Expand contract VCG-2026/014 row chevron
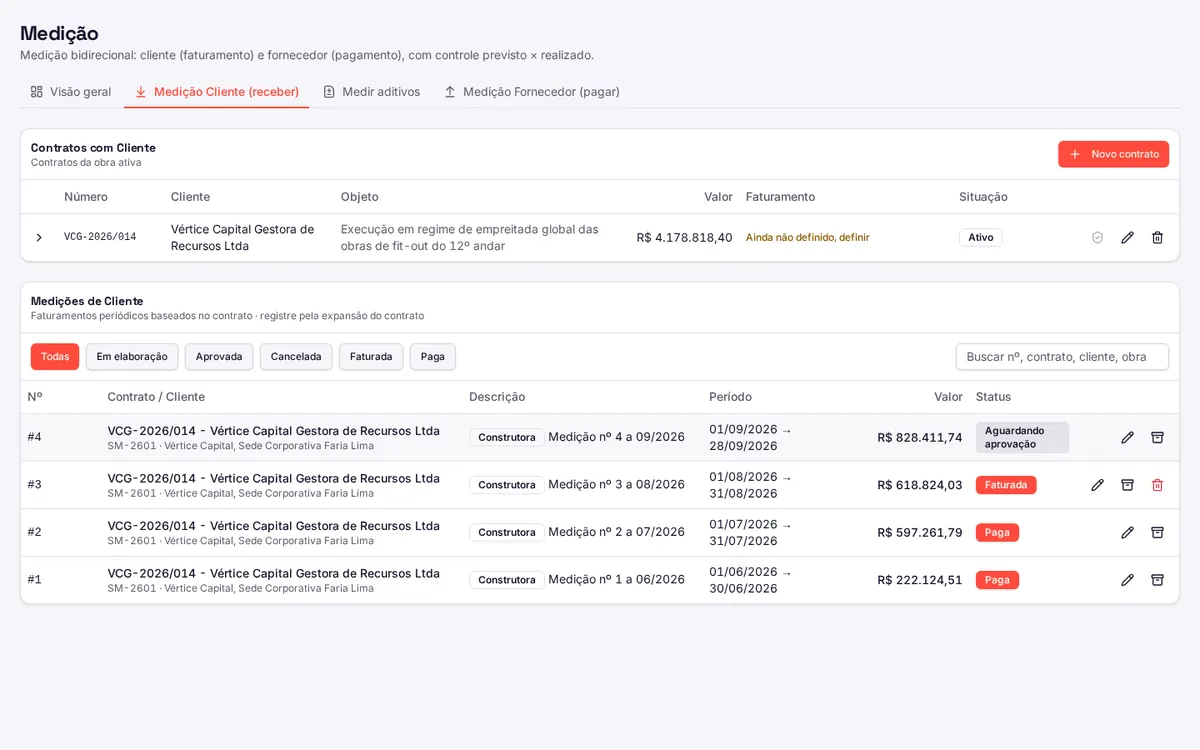 point(39,238)
